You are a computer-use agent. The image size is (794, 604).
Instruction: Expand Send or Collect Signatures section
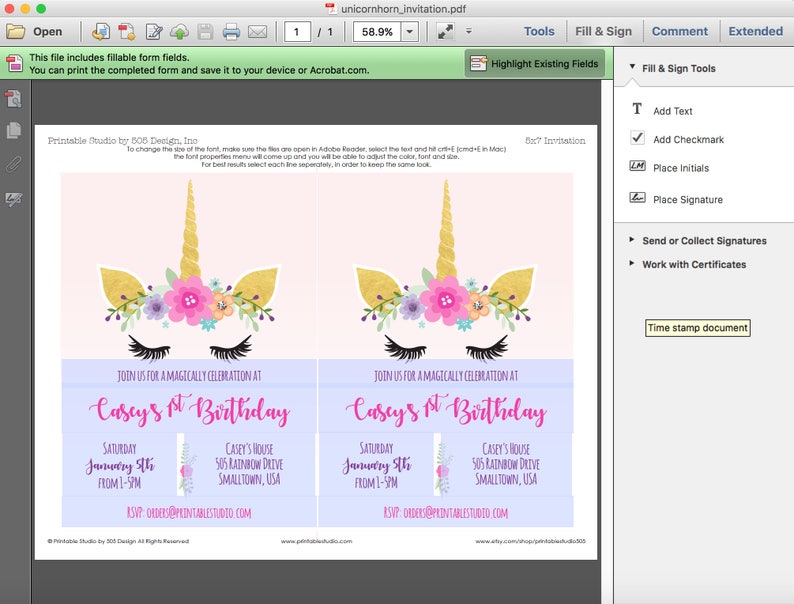pos(631,239)
